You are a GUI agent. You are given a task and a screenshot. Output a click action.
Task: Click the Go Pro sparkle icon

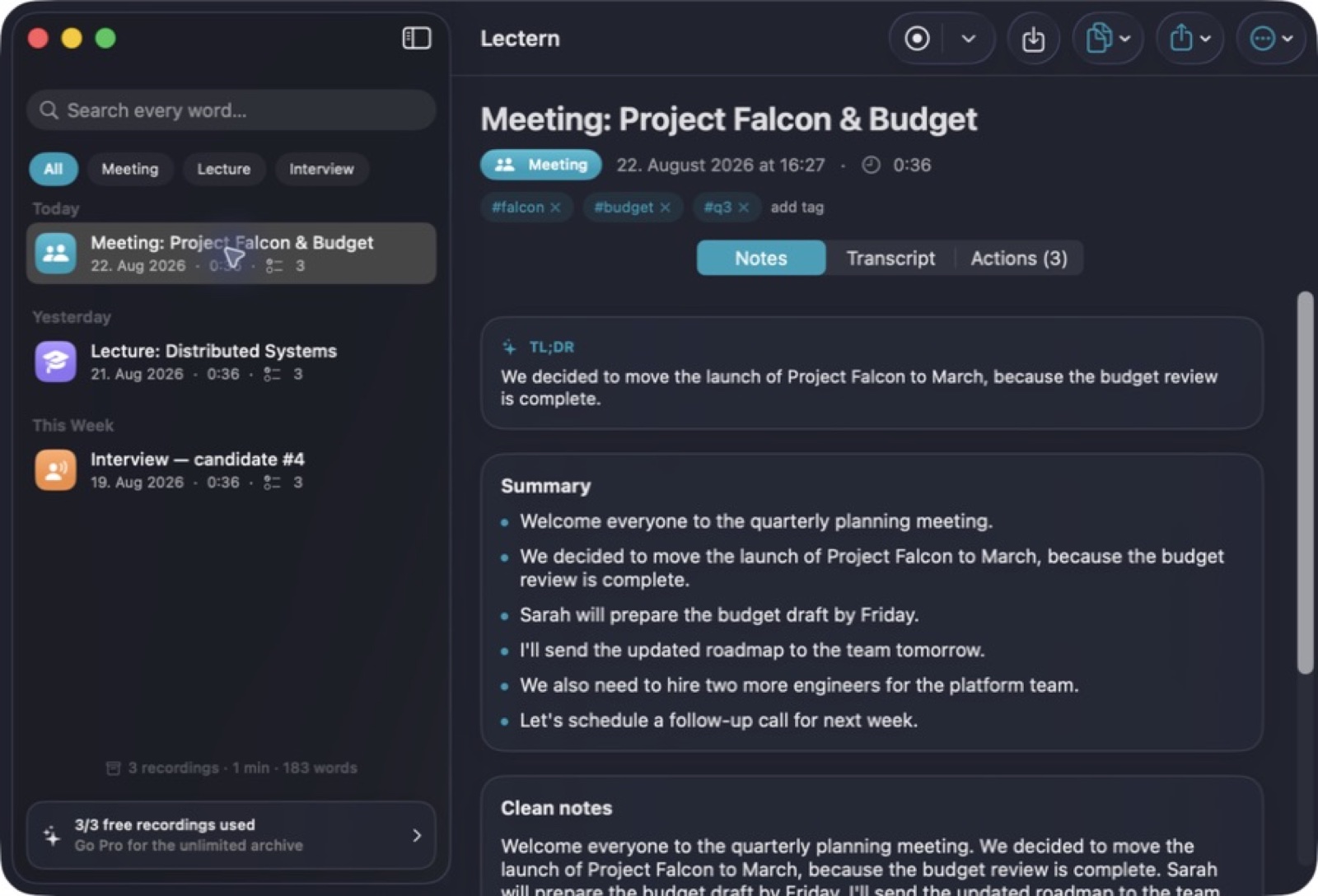[52, 836]
